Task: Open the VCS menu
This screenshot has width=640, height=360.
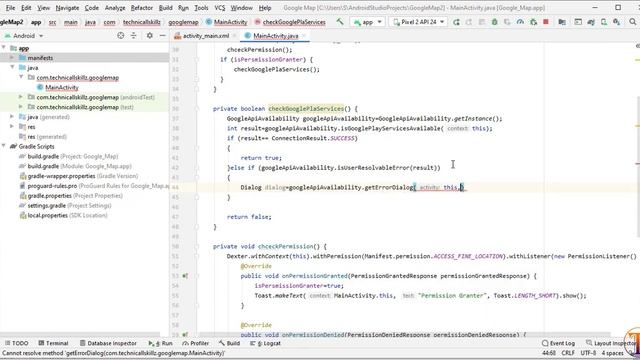Action: tap(220, 8)
